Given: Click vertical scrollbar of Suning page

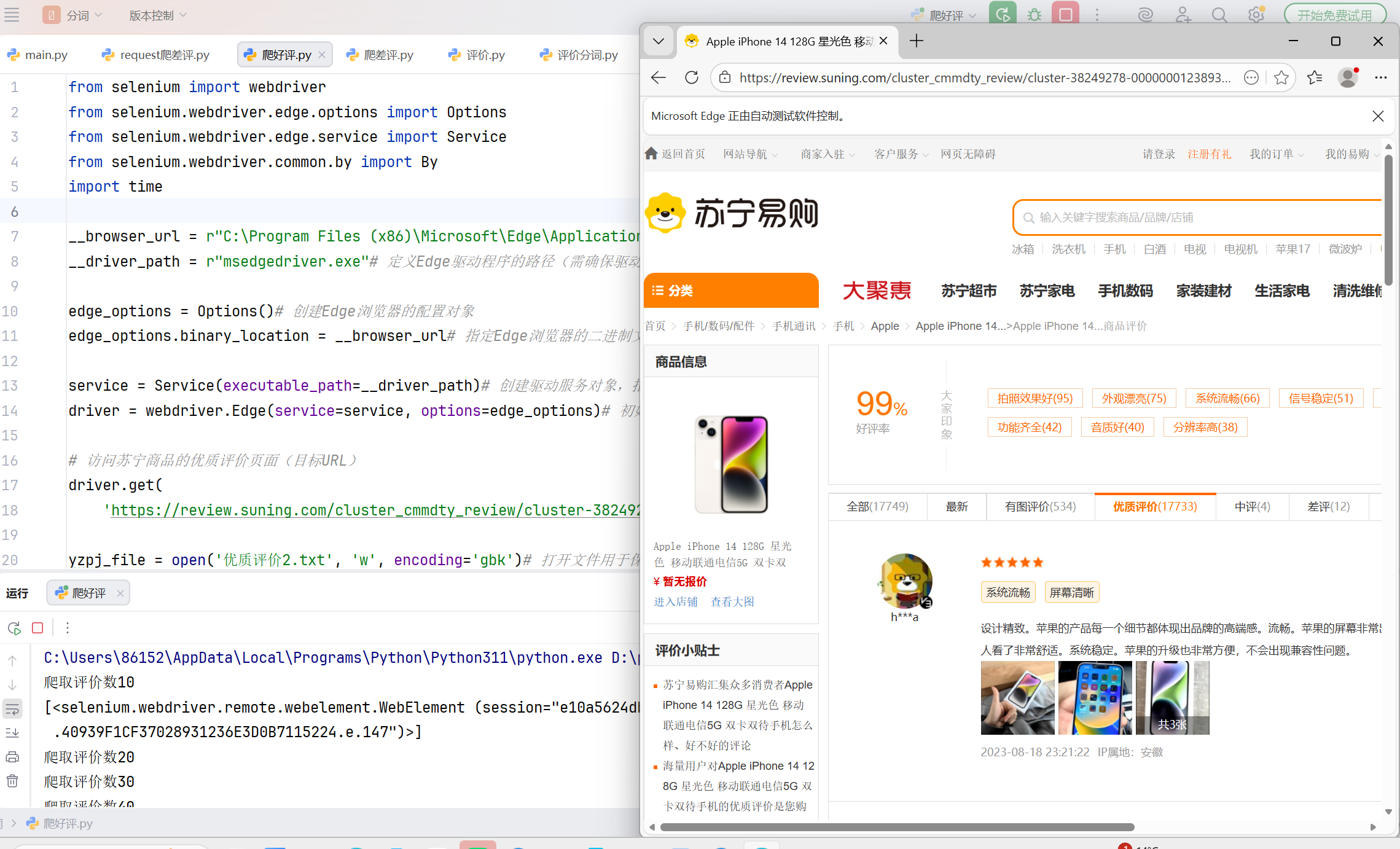Looking at the screenshot, I should pyautogui.click(x=1388, y=219).
